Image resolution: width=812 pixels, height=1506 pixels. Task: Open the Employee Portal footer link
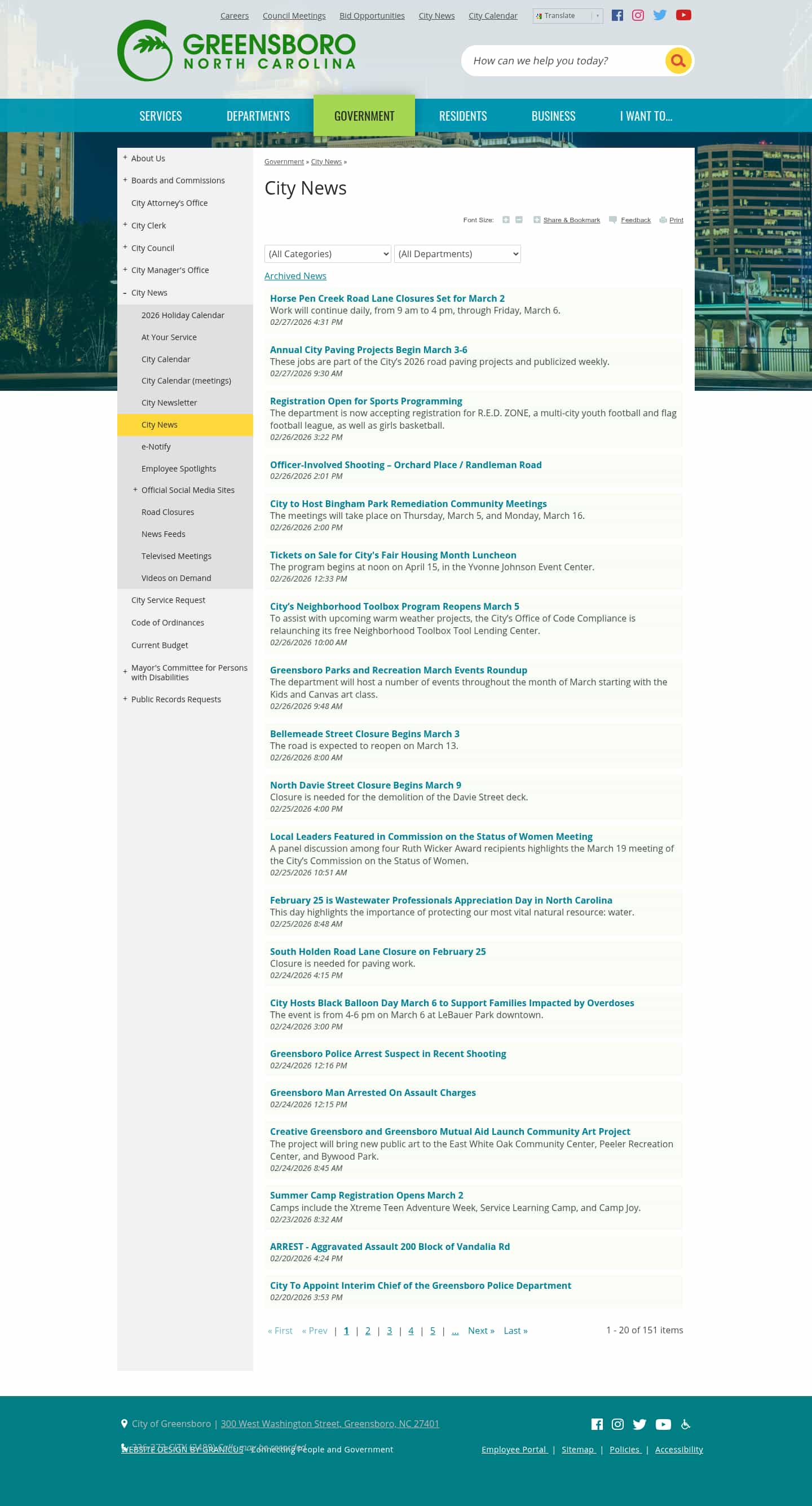pos(514,1449)
